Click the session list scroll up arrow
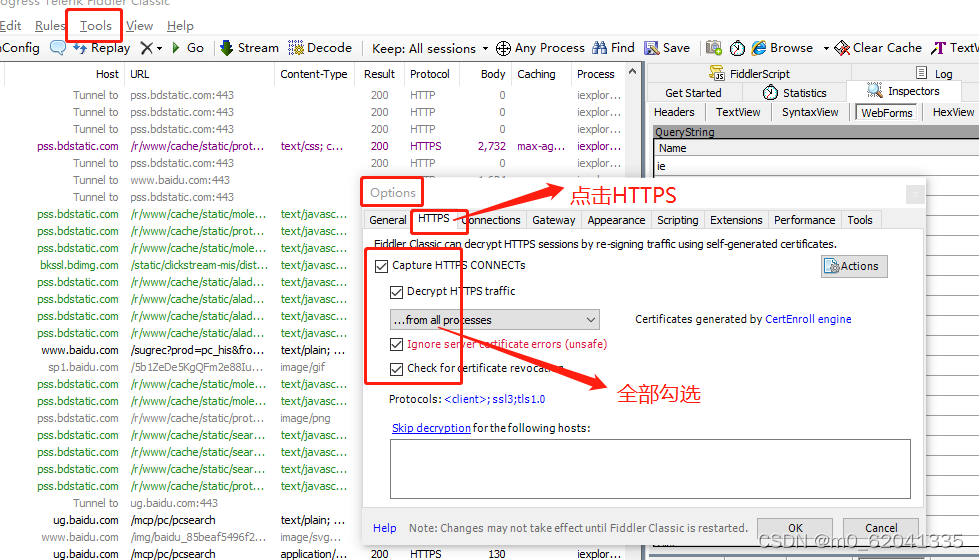Screen dimensions: 979x560 coord(632,72)
